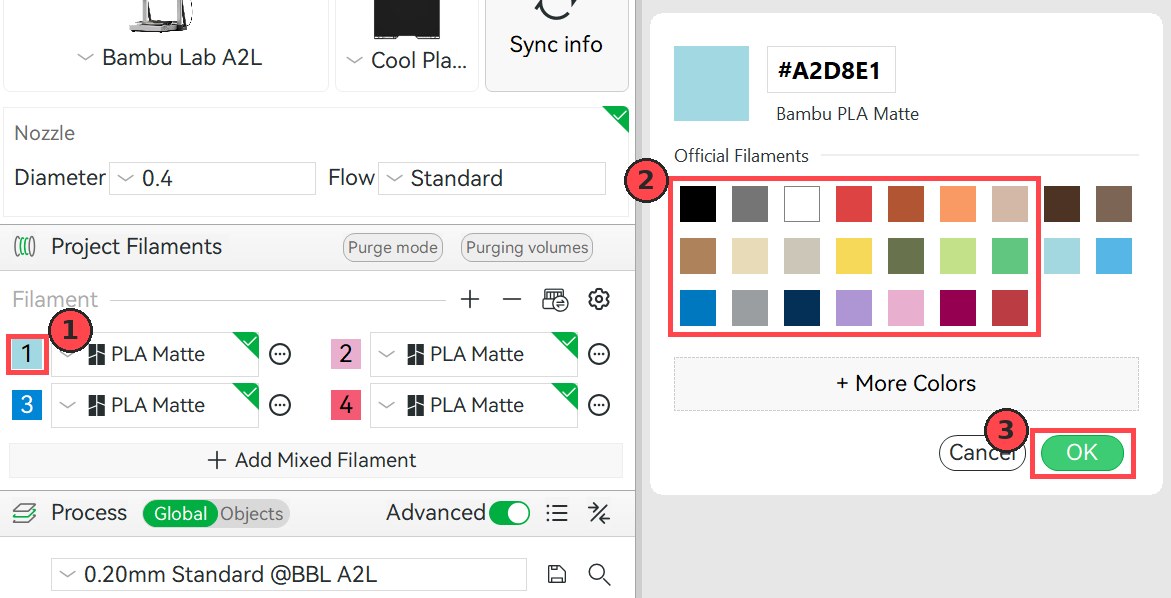
Task: Click the compare presets icon
Action: pyautogui.click(x=599, y=513)
